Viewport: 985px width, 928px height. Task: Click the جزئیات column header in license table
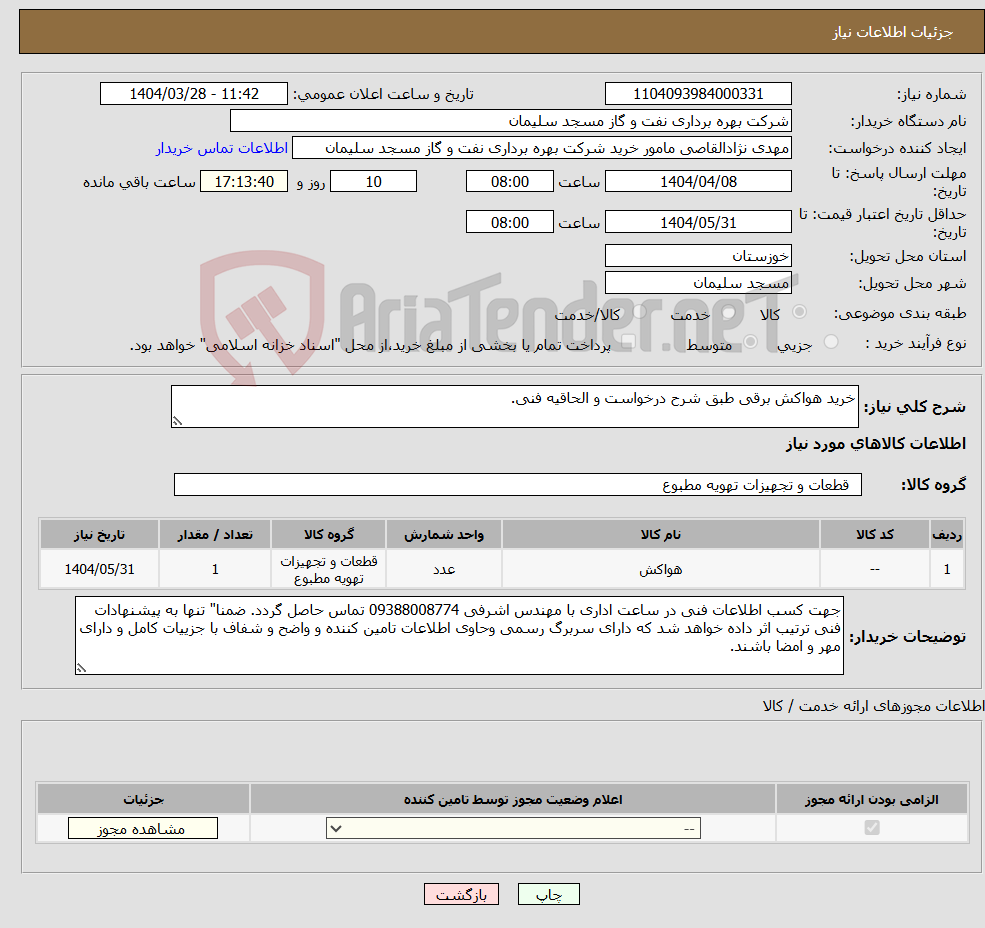tap(143, 799)
